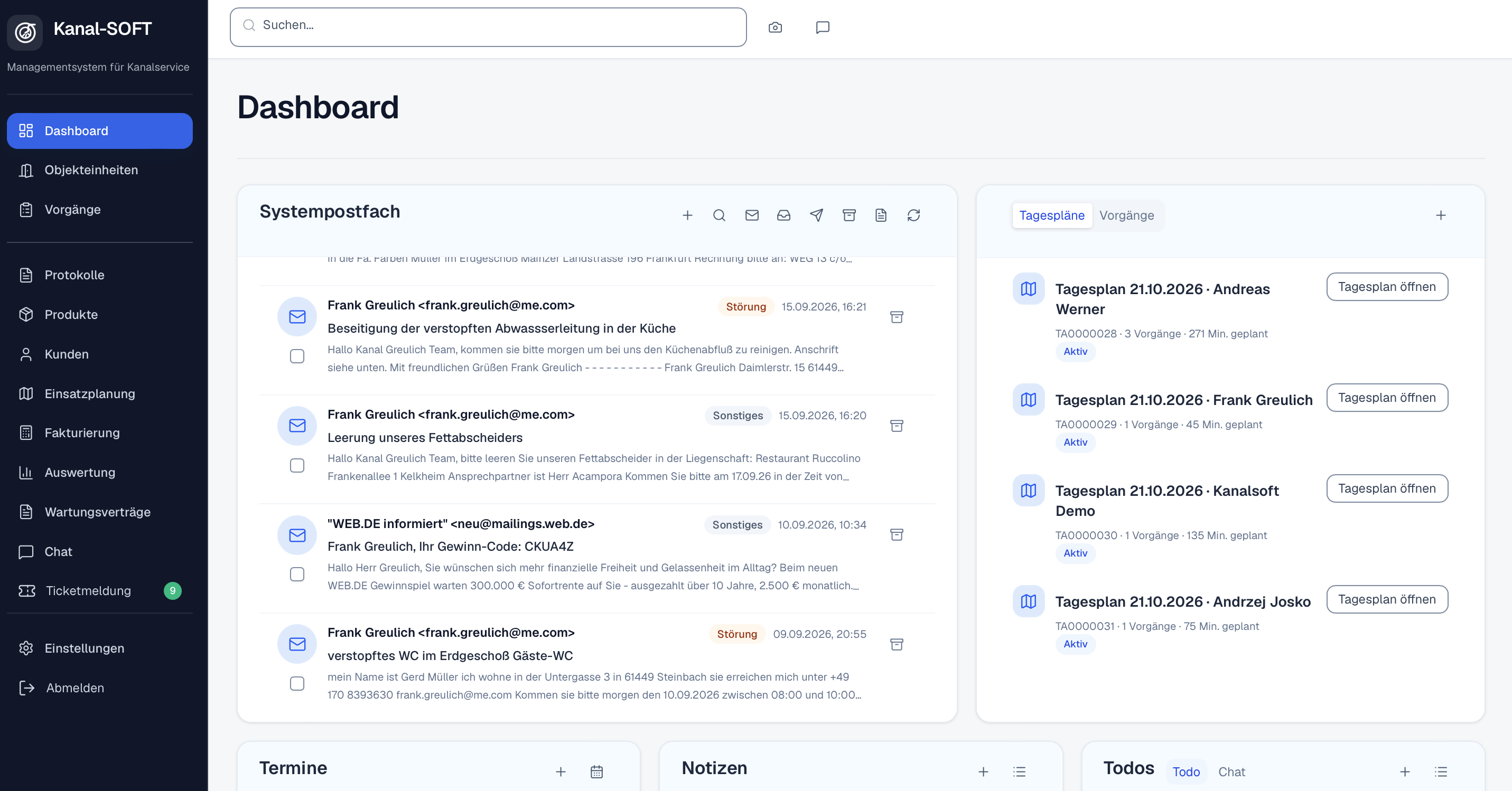This screenshot has height=791, width=1512.
Task: Select checkbox for Leerung unseres Fettabscheiders email
Action: (297, 465)
